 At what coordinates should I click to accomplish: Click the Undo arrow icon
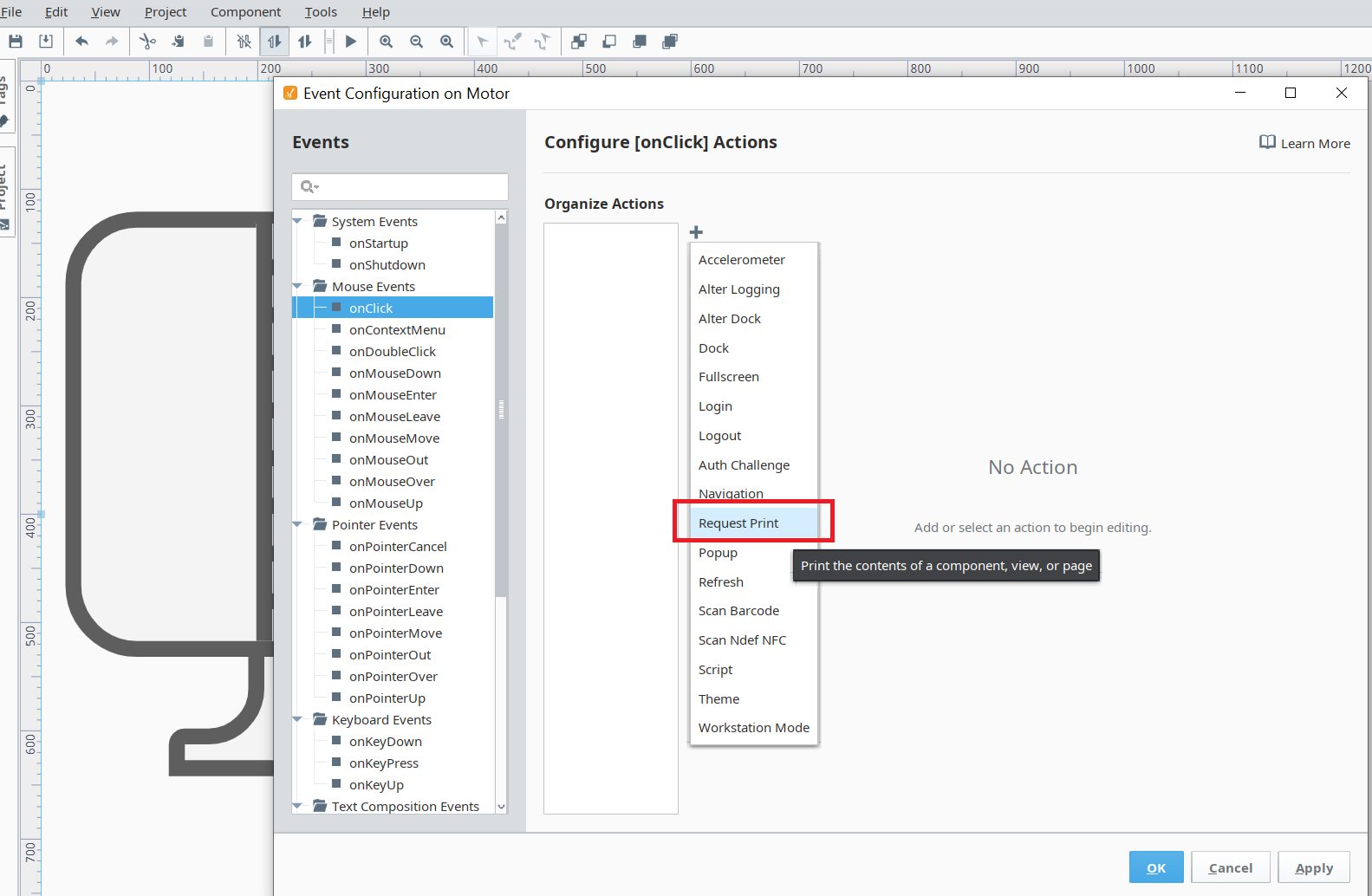81,42
